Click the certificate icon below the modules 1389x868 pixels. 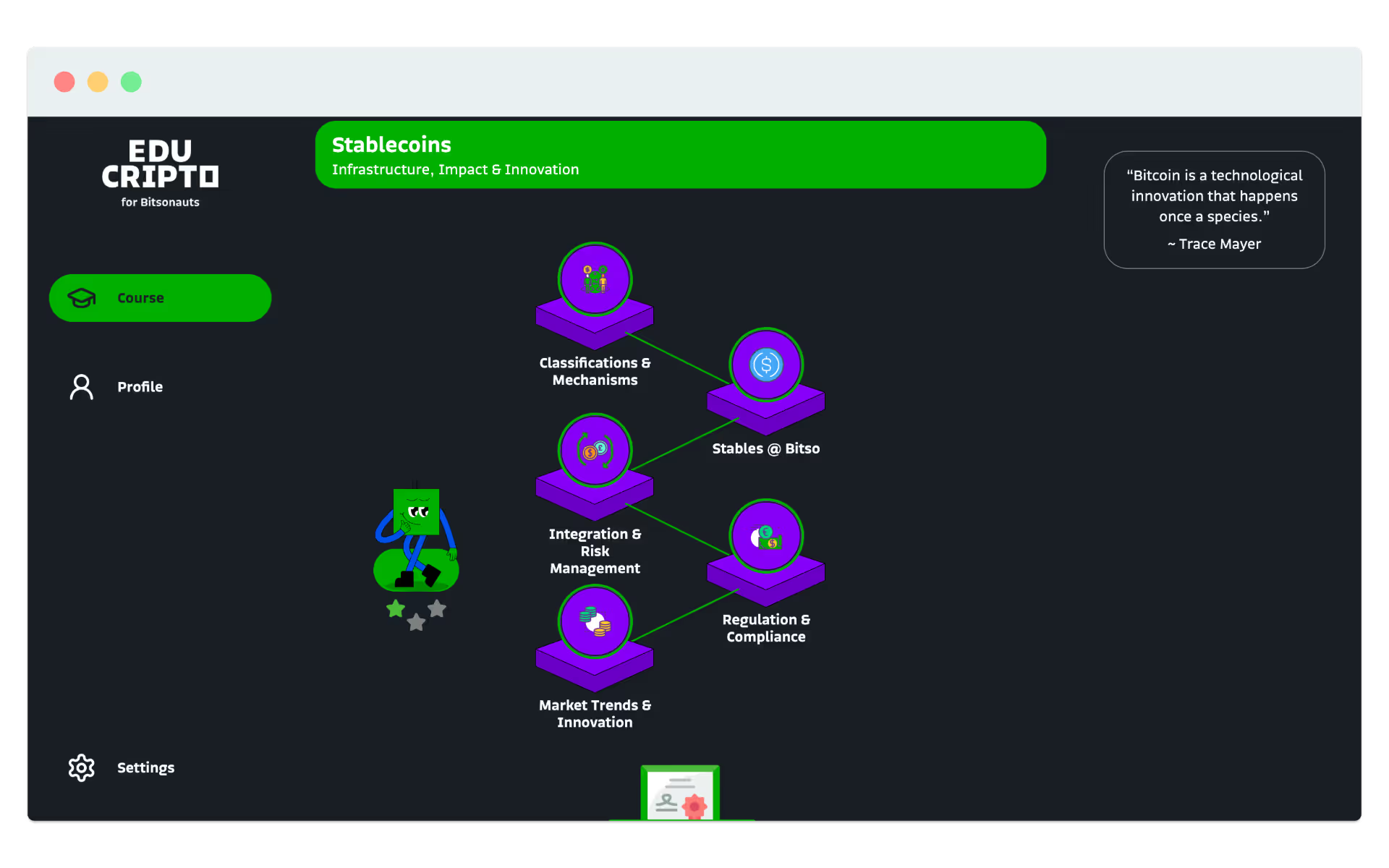[x=680, y=793]
